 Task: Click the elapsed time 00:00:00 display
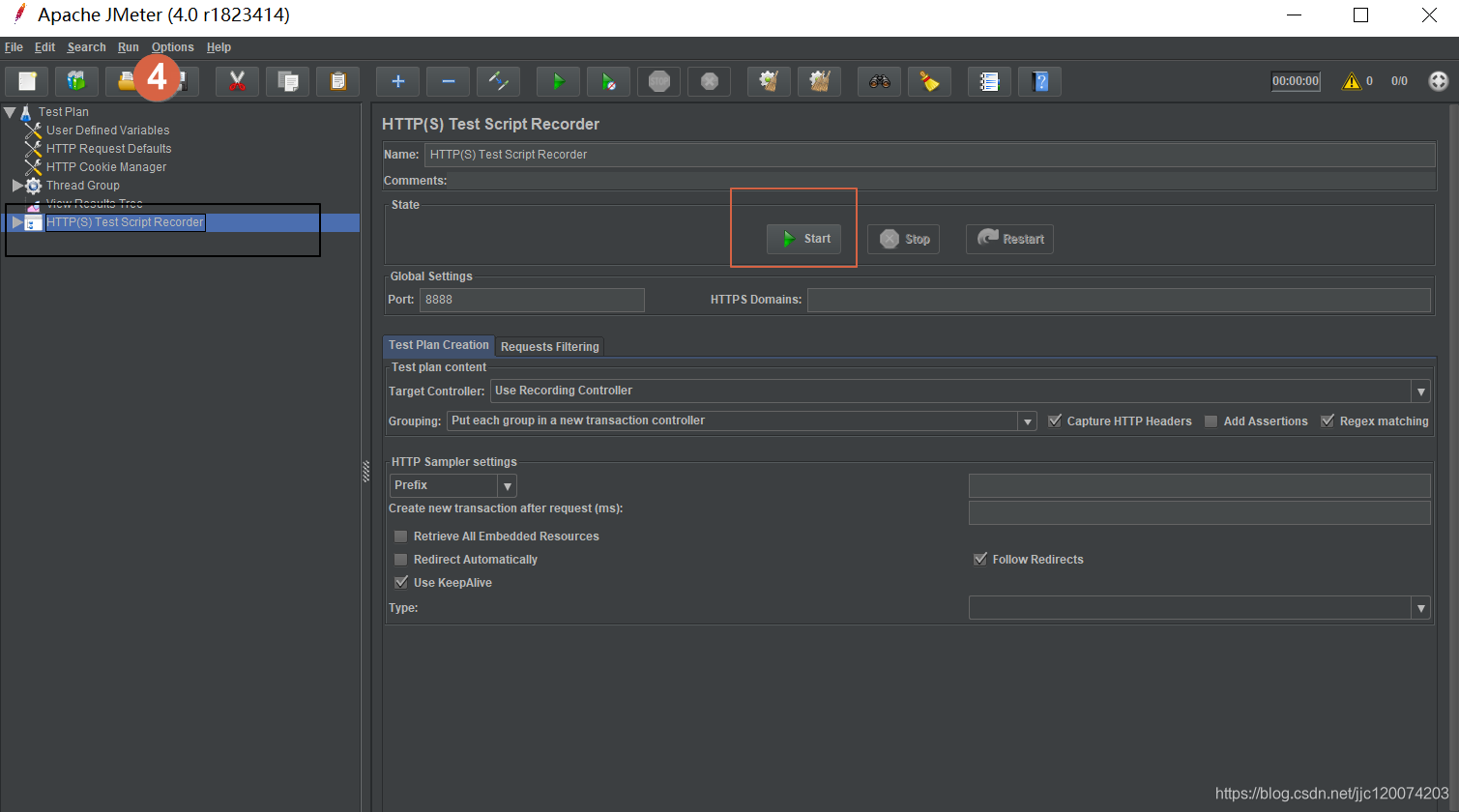pyautogui.click(x=1296, y=81)
